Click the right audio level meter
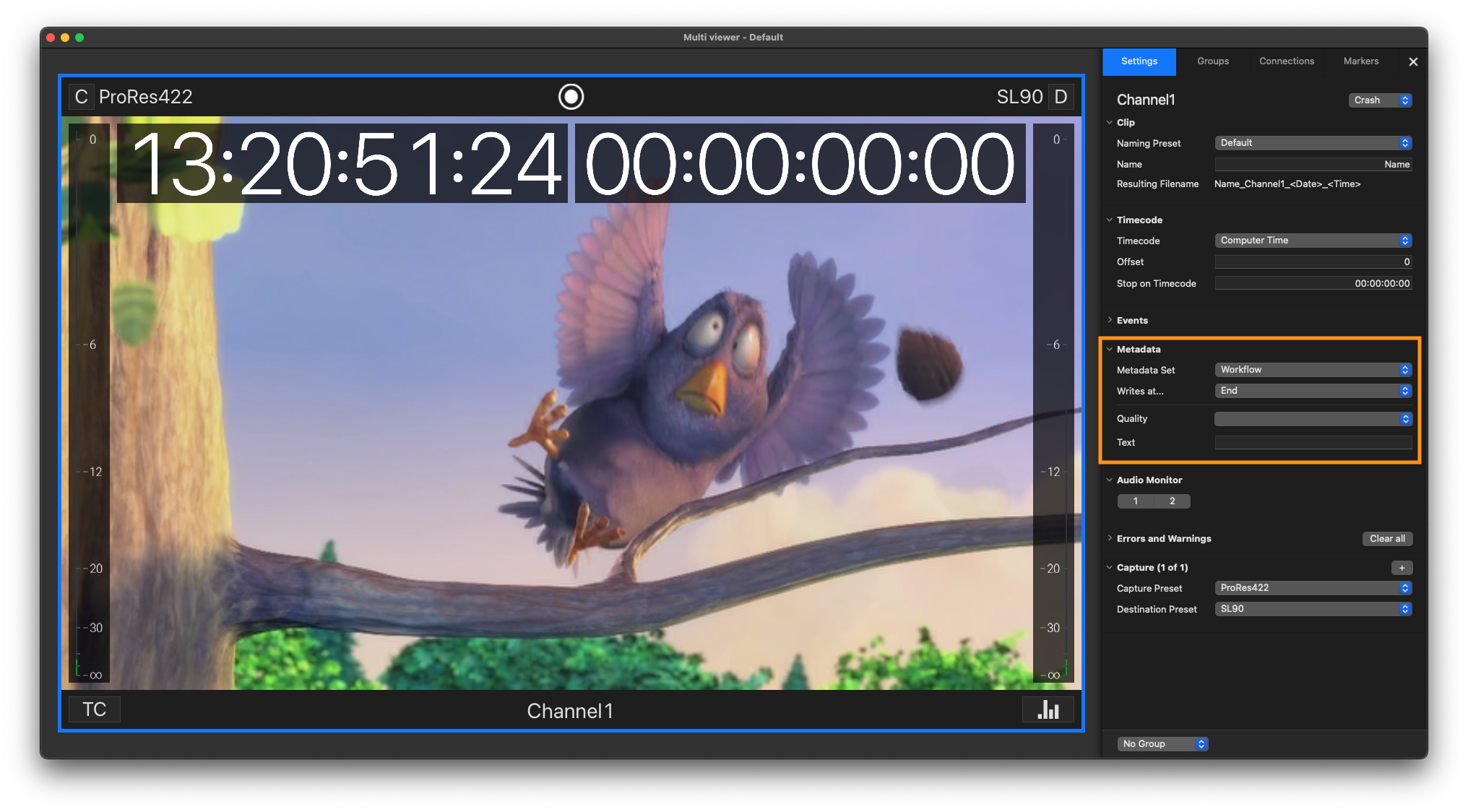Image resolution: width=1468 pixels, height=812 pixels. [x=1053, y=403]
